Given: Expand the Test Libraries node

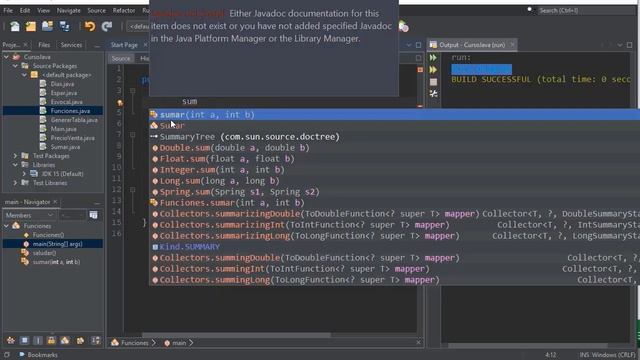Looking at the screenshot, I should point(15,183).
